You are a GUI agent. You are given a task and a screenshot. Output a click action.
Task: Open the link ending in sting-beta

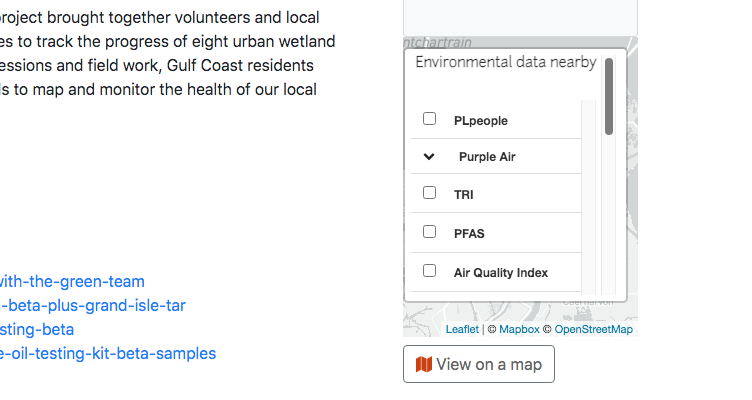tap(37, 329)
